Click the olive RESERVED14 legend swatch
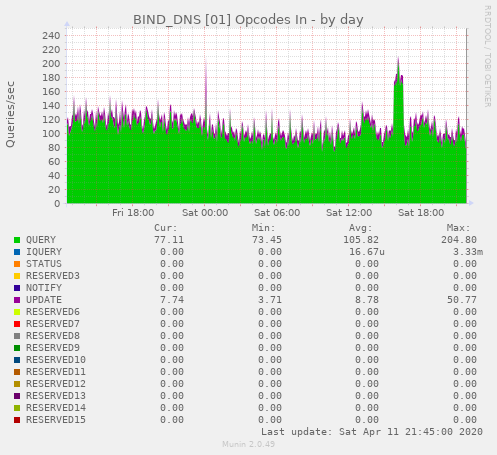The height and width of the screenshot is (455, 497). (x=17, y=408)
